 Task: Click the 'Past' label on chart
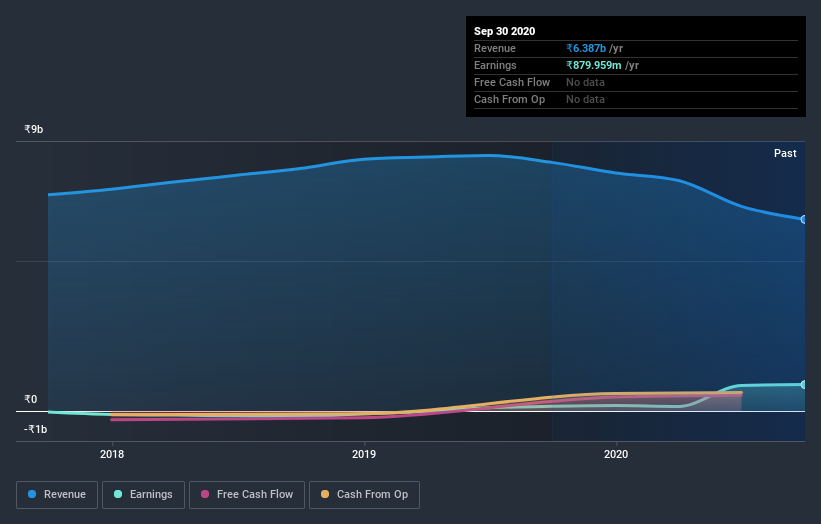pyautogui.click(x=785, y=153)
